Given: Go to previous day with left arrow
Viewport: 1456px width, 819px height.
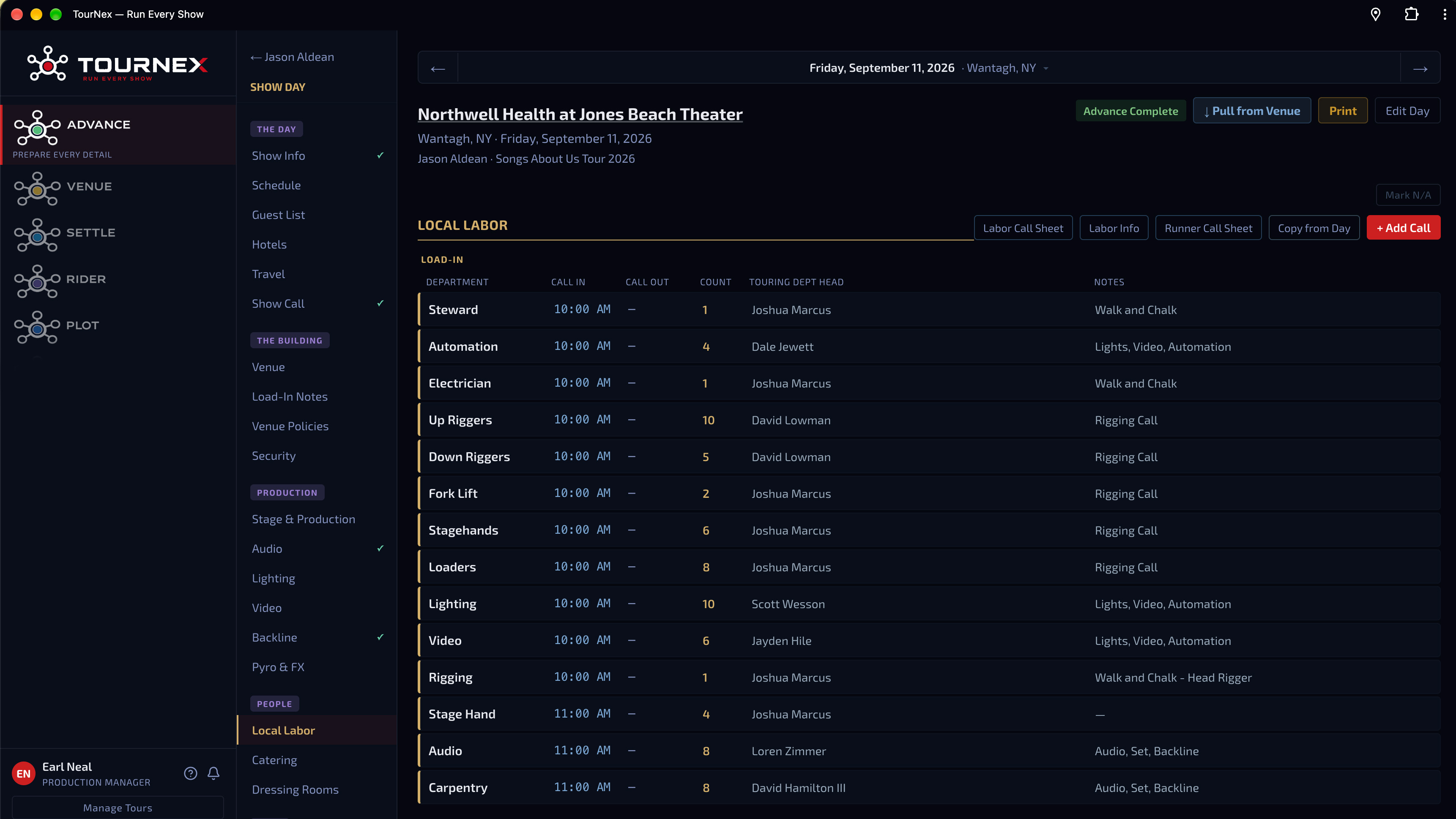Looking at the screenshot, I should click(x=438, y=68).
